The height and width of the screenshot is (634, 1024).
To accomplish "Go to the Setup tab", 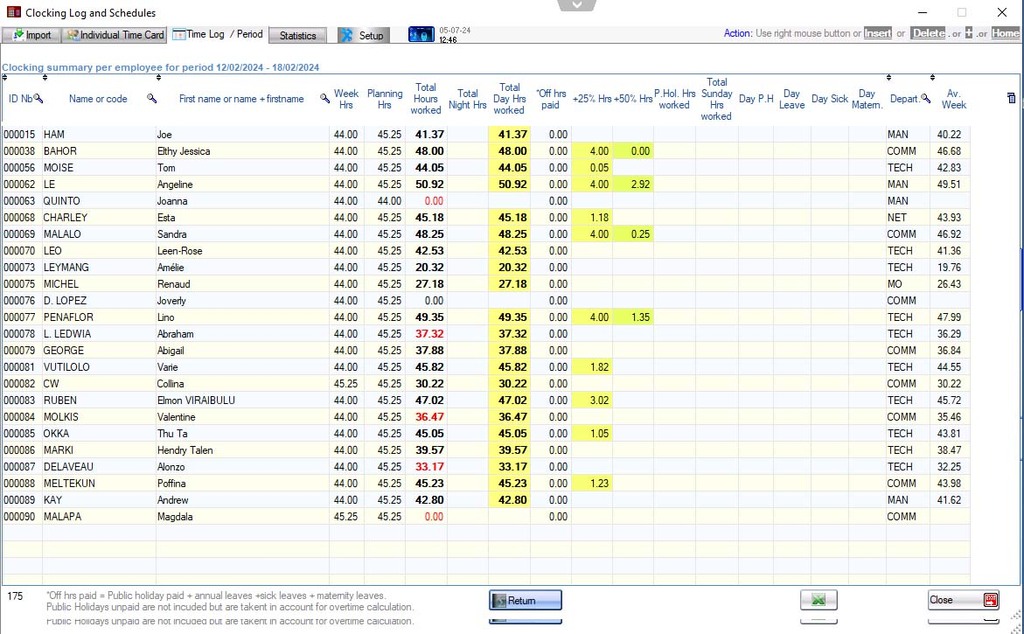I will pos(361,35).
